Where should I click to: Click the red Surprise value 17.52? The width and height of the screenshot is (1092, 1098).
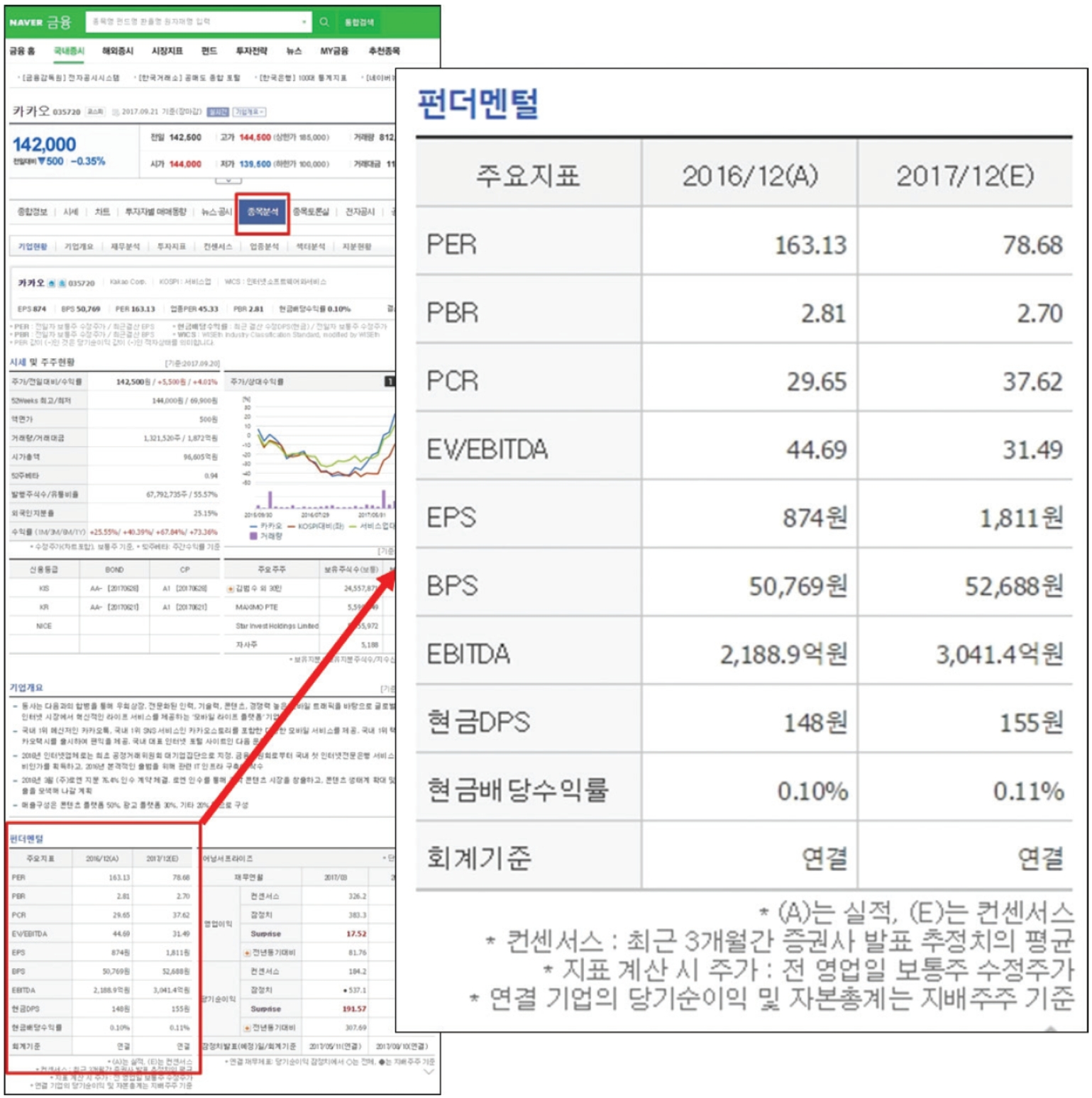(x=356, y=934)
